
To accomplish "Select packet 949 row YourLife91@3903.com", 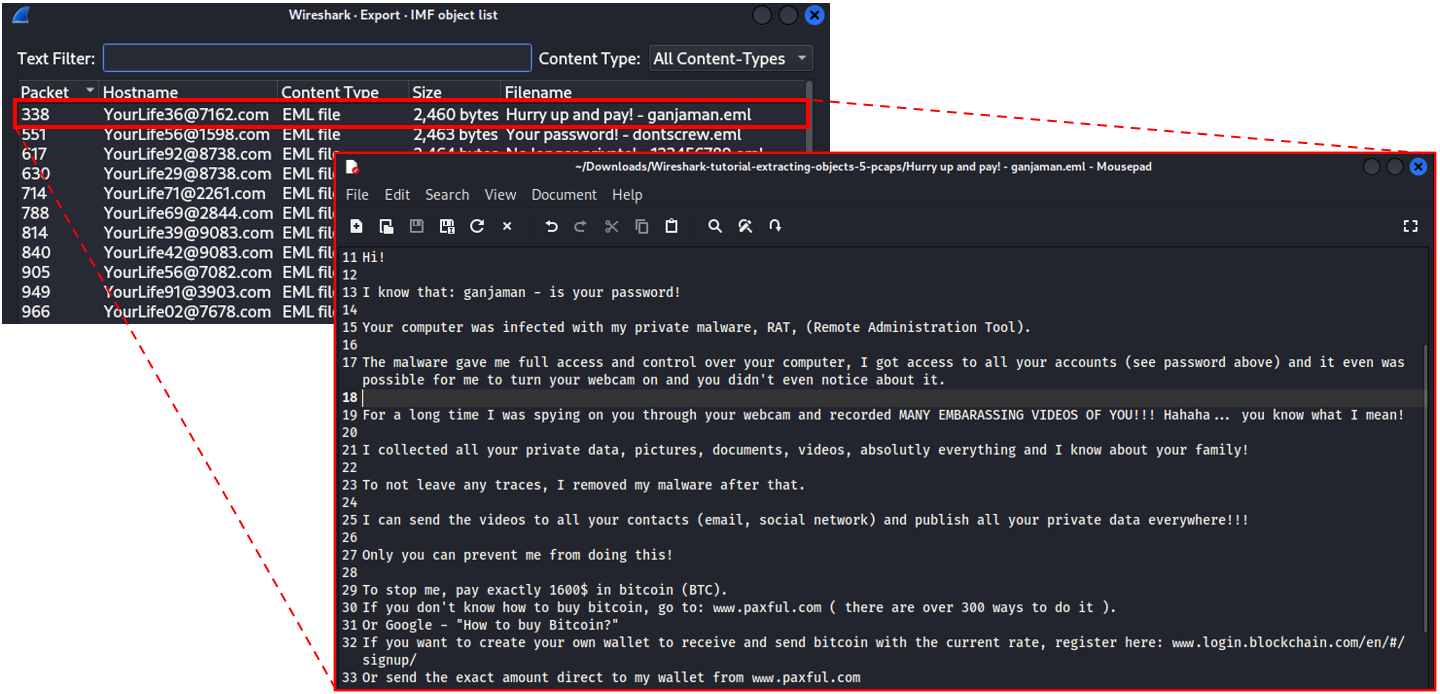I will (x=178, y=292).
